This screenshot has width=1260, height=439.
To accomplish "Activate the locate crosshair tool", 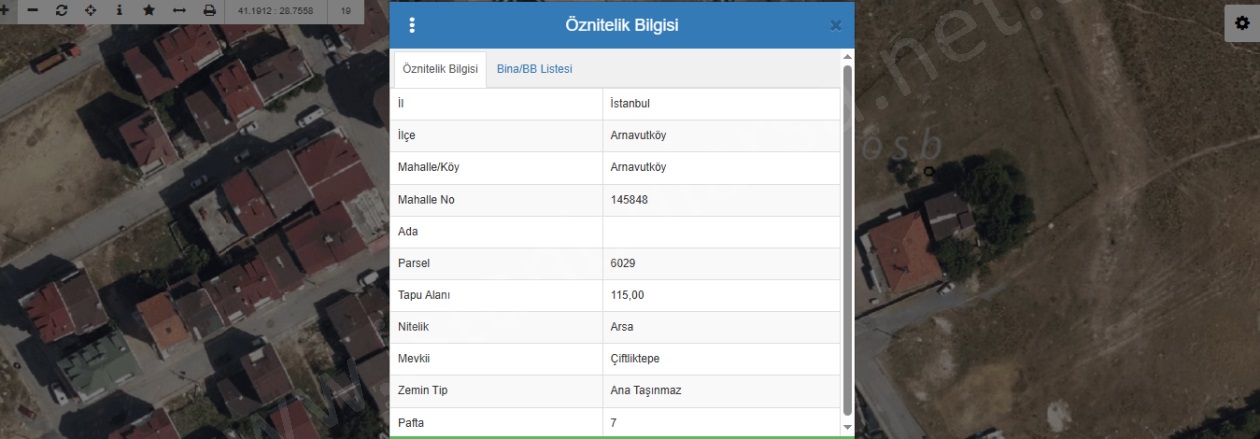I will 91,10.
